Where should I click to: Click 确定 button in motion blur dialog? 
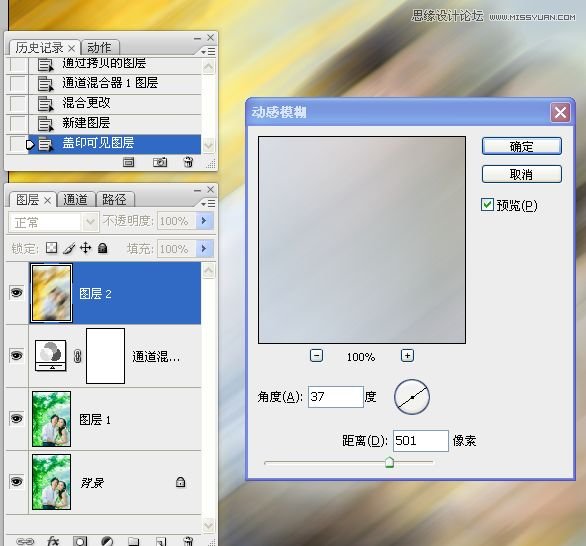point(522,146)
